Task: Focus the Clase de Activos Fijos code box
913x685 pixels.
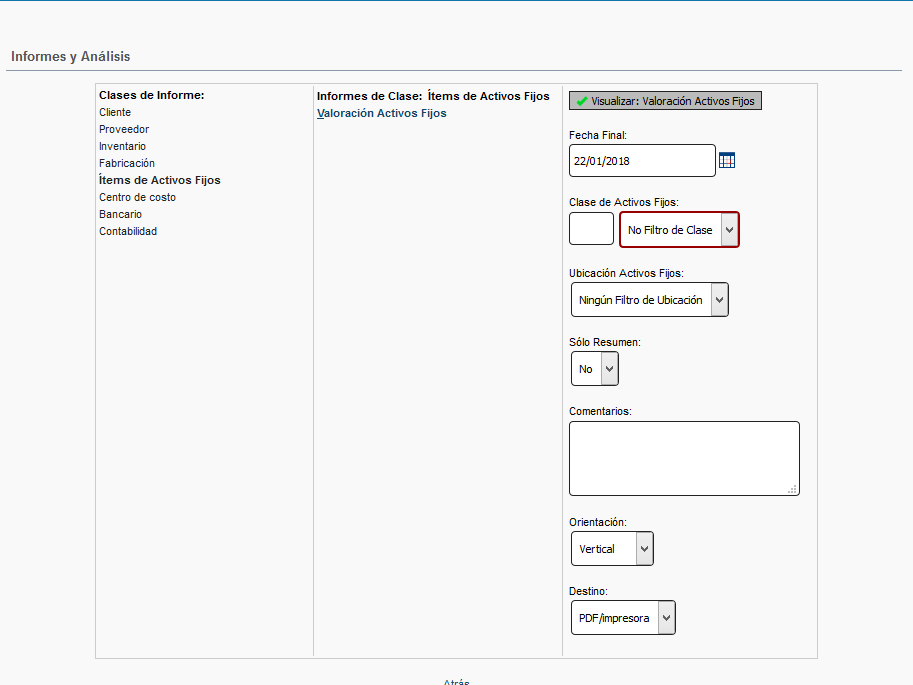Action: click(x=591, y=229)
